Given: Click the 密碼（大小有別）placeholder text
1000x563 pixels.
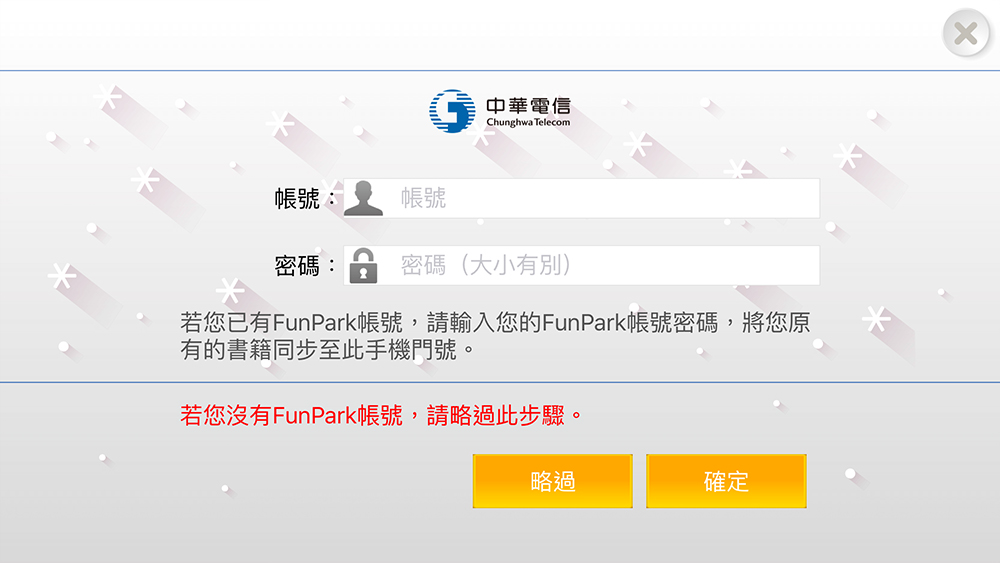Looking at the screenshot, I should click(487, 265).
